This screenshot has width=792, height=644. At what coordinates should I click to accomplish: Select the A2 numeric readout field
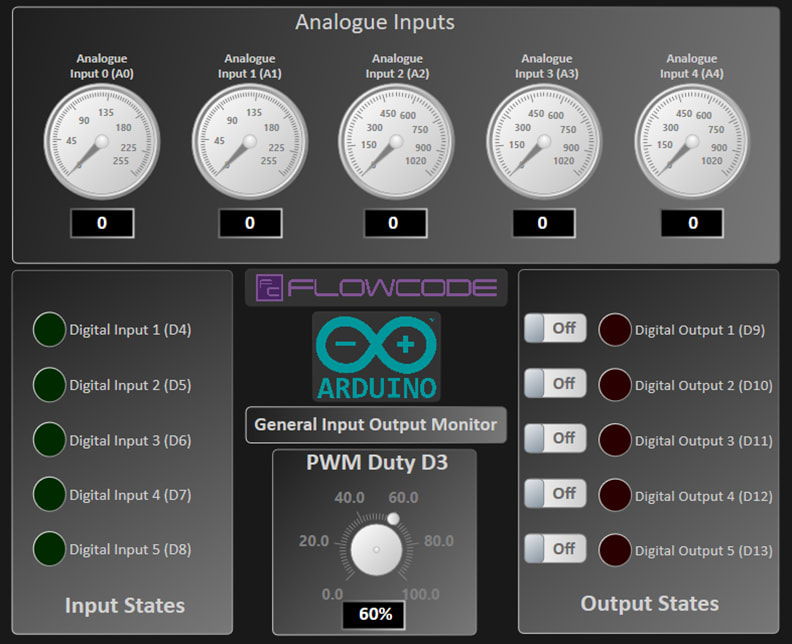[x=395, y=223]
